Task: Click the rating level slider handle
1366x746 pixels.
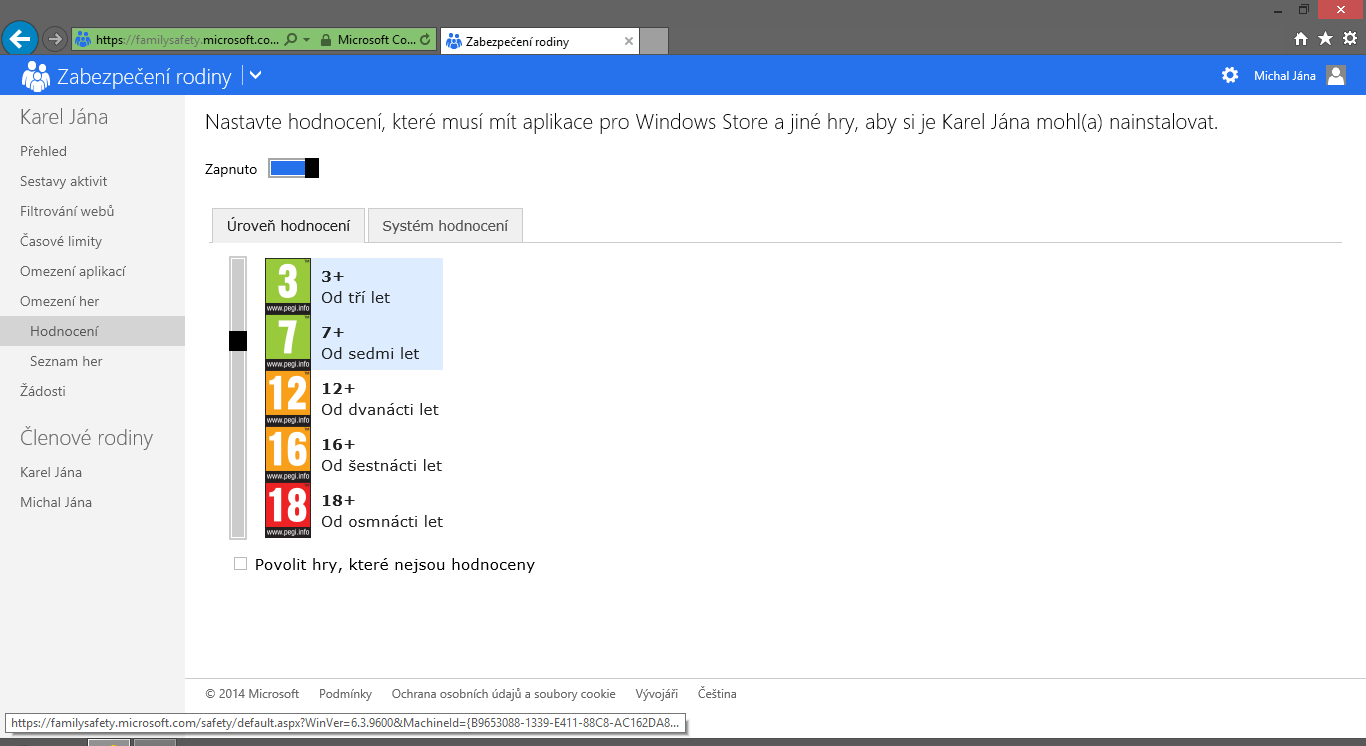Action: click(x=238, y=341)
